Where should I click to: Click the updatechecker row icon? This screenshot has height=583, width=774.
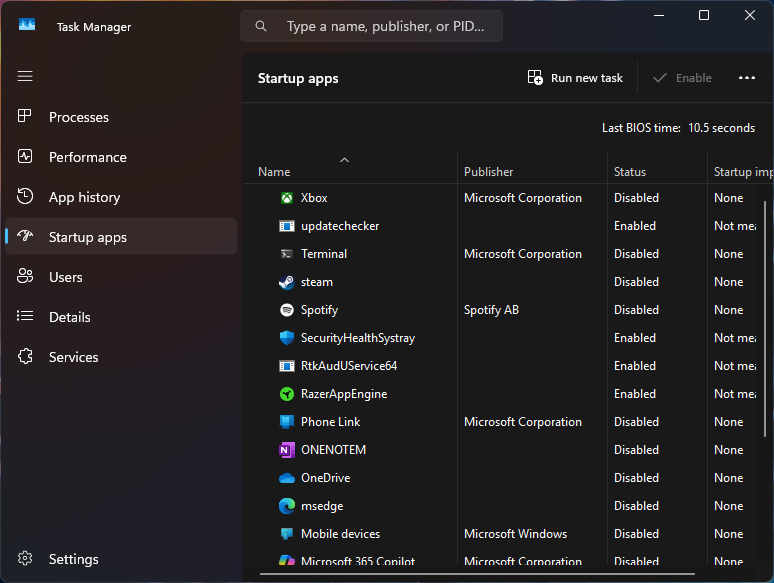click(x=286, y=226)
